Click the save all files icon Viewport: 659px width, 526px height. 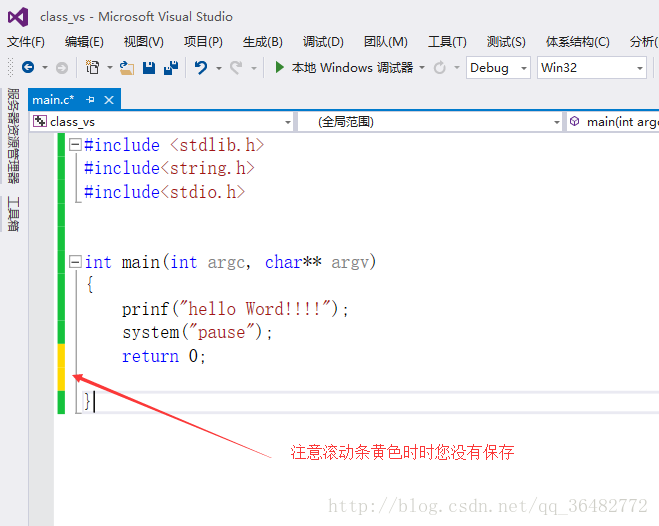tap(171, 68)
